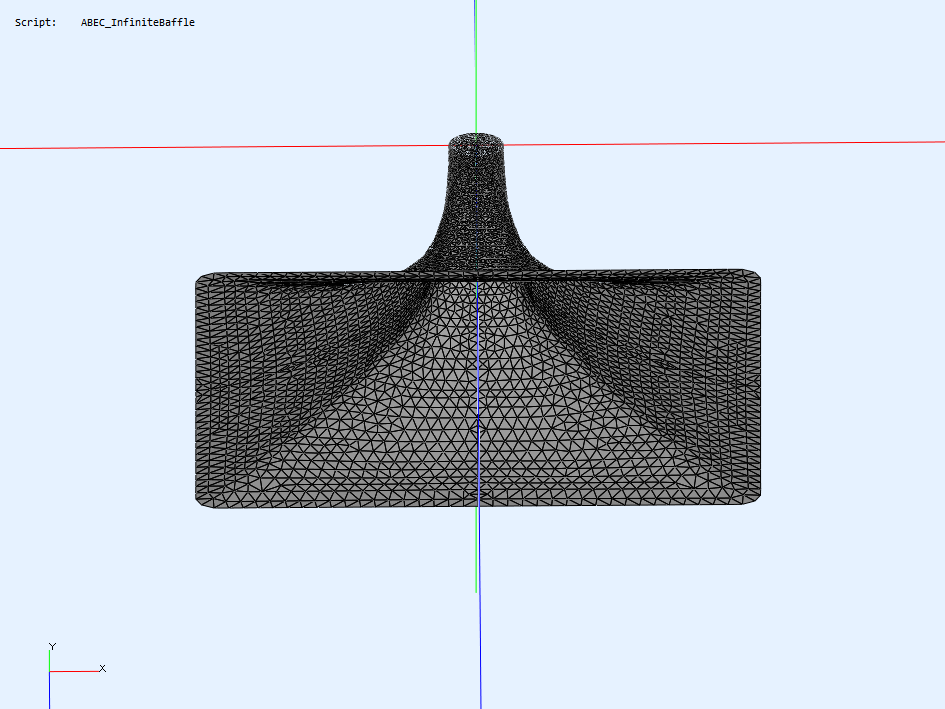Click the ABEC_InfiniteBaffle script name
This screenshot has height=709, width=945.
137,22
